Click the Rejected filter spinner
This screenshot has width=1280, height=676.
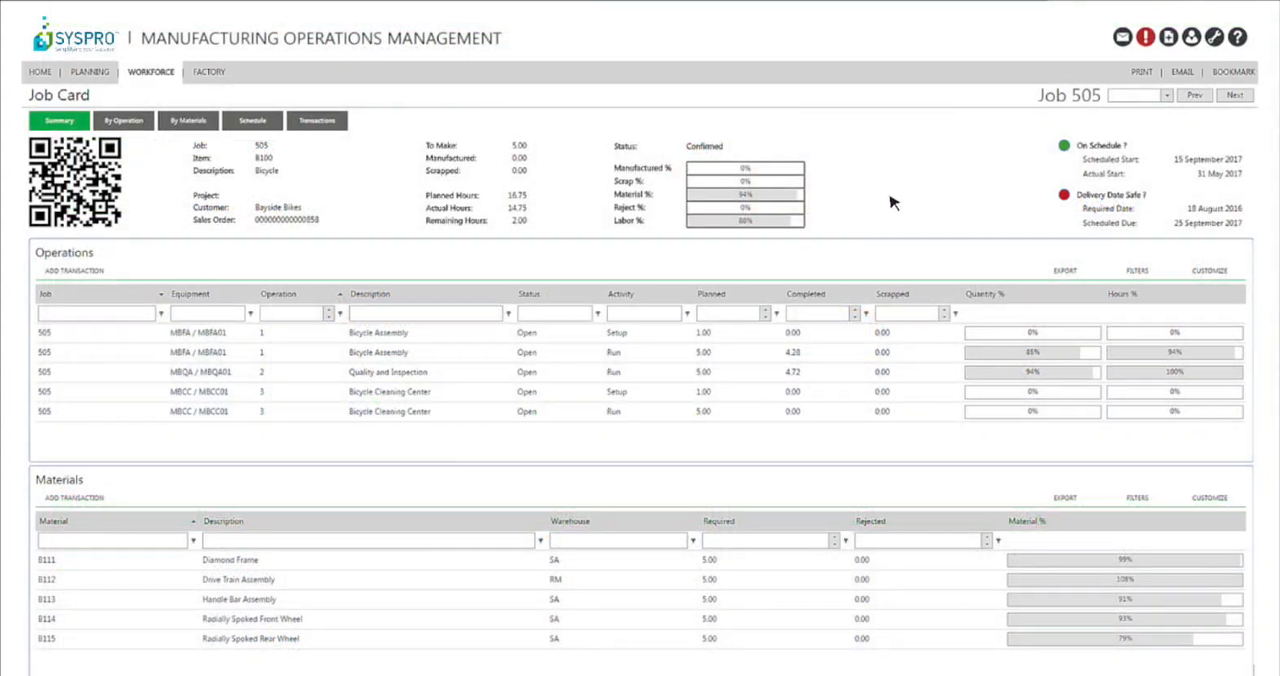tap(986, 541)
